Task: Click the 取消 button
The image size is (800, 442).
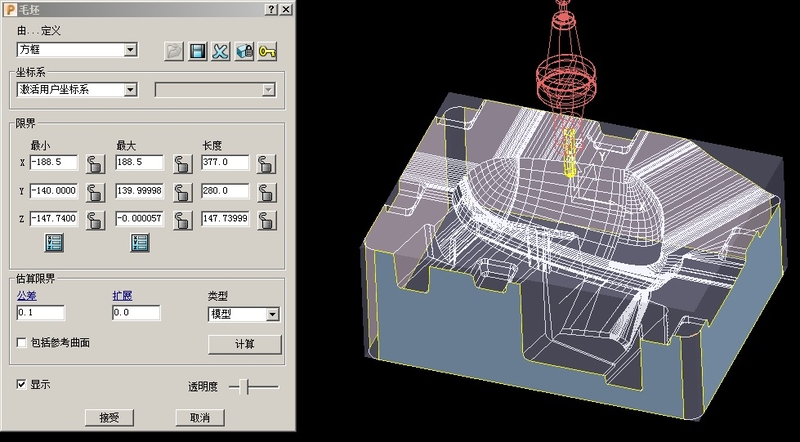Action: point(200,418)
